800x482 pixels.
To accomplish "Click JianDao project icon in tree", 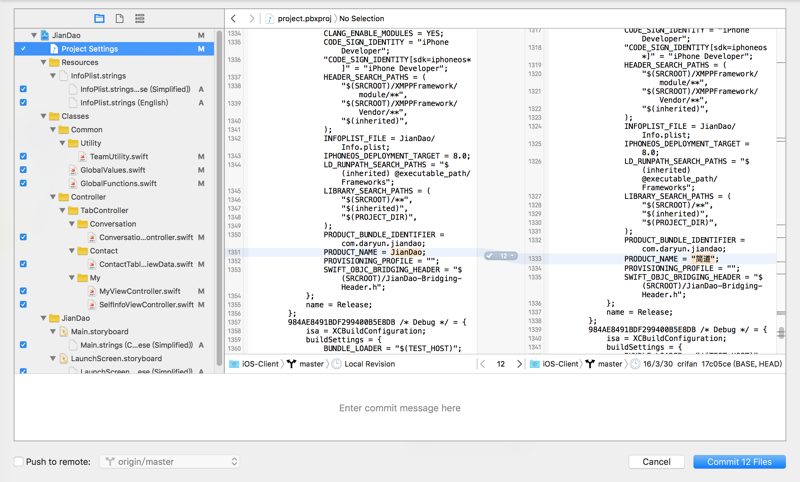I will [45, 35].
